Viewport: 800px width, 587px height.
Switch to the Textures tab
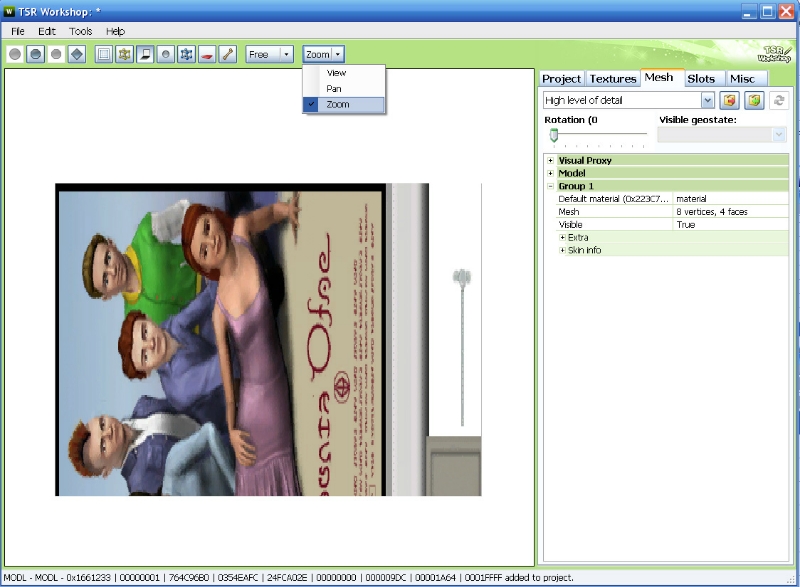coord(612,79)
